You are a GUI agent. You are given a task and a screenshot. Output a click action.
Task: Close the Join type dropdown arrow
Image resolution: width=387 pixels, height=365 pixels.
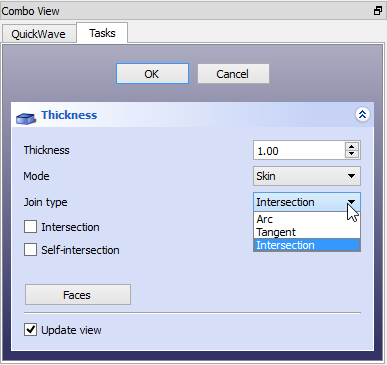click(x=351, y=202)
